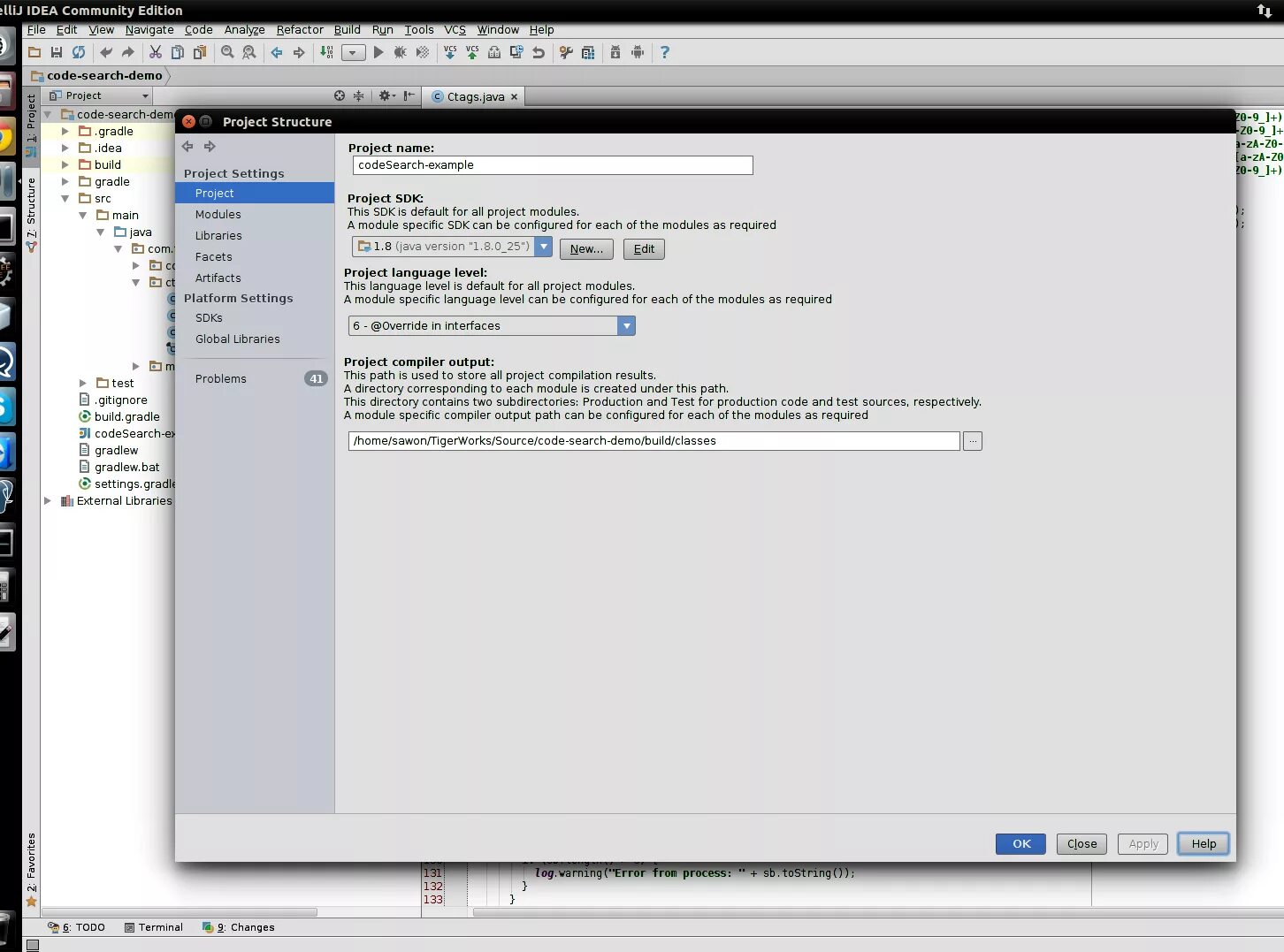Viewport: 1284px width, 952px height.
Task: Click the blue Back navigation arrow
Action: tap(277, 52)
